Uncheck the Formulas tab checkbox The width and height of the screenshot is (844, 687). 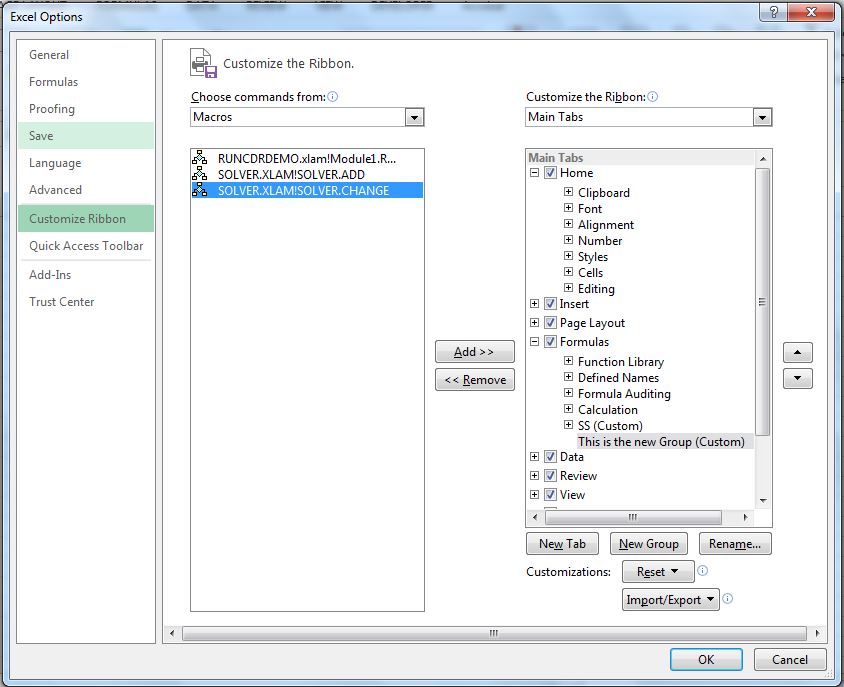[550, 341]
